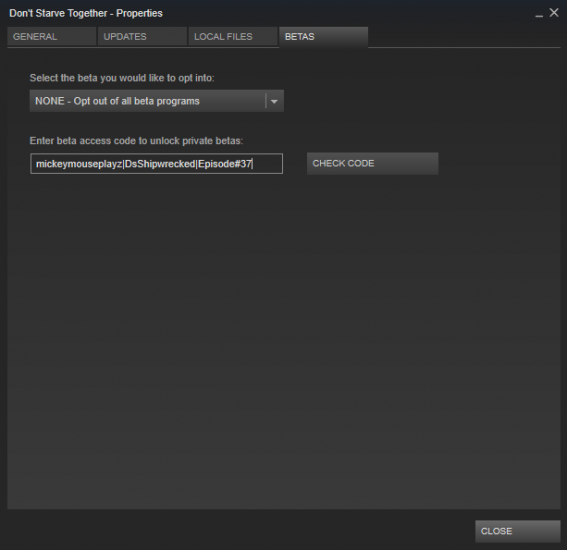The height and width of the screenshot is (550, 567).
Task: Go to the Local Files tab
Action: coord(233,37)
